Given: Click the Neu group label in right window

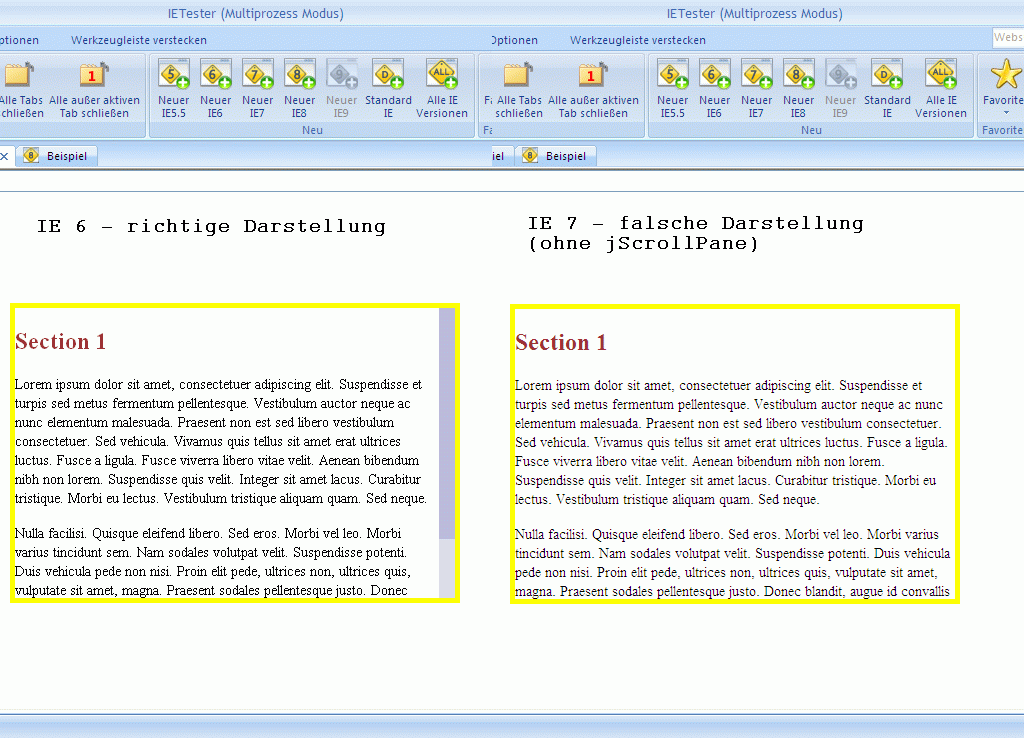Looking at the screenshot, I should 811,130.
